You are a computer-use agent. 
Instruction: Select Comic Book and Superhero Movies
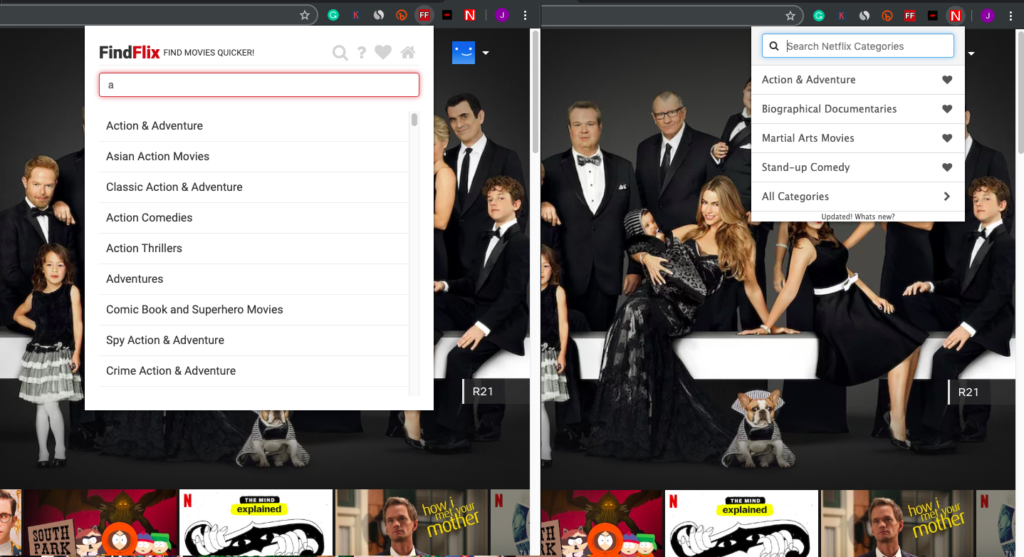[x=254, y=310]
